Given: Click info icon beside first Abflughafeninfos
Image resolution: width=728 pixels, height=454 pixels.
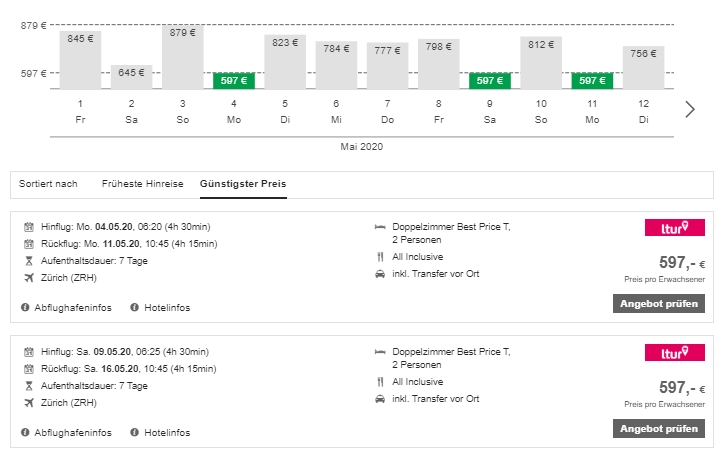Looking at the screenshot, I should click(x=25, y=307).
